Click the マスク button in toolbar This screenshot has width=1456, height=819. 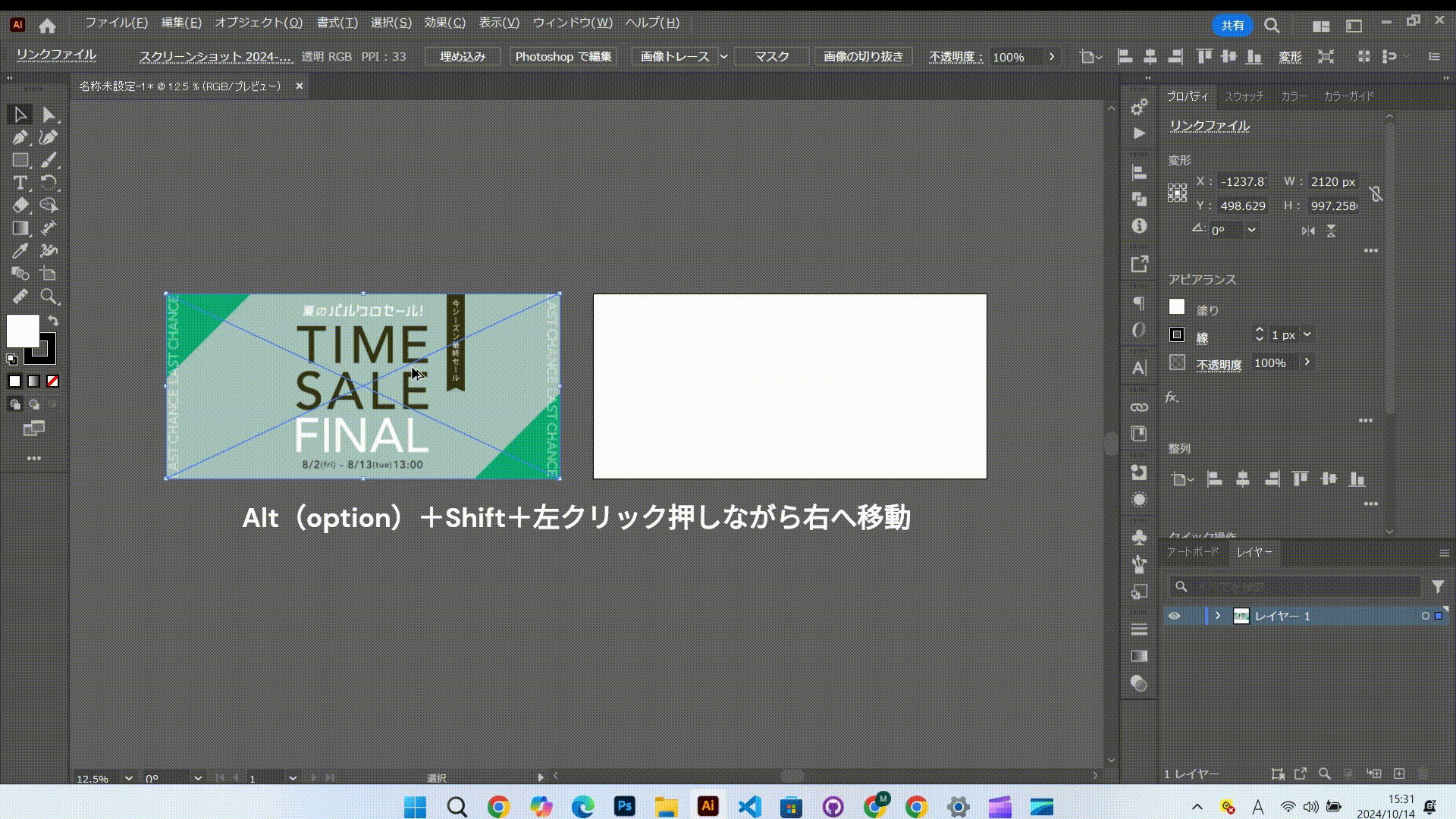[x=771, y=55]
